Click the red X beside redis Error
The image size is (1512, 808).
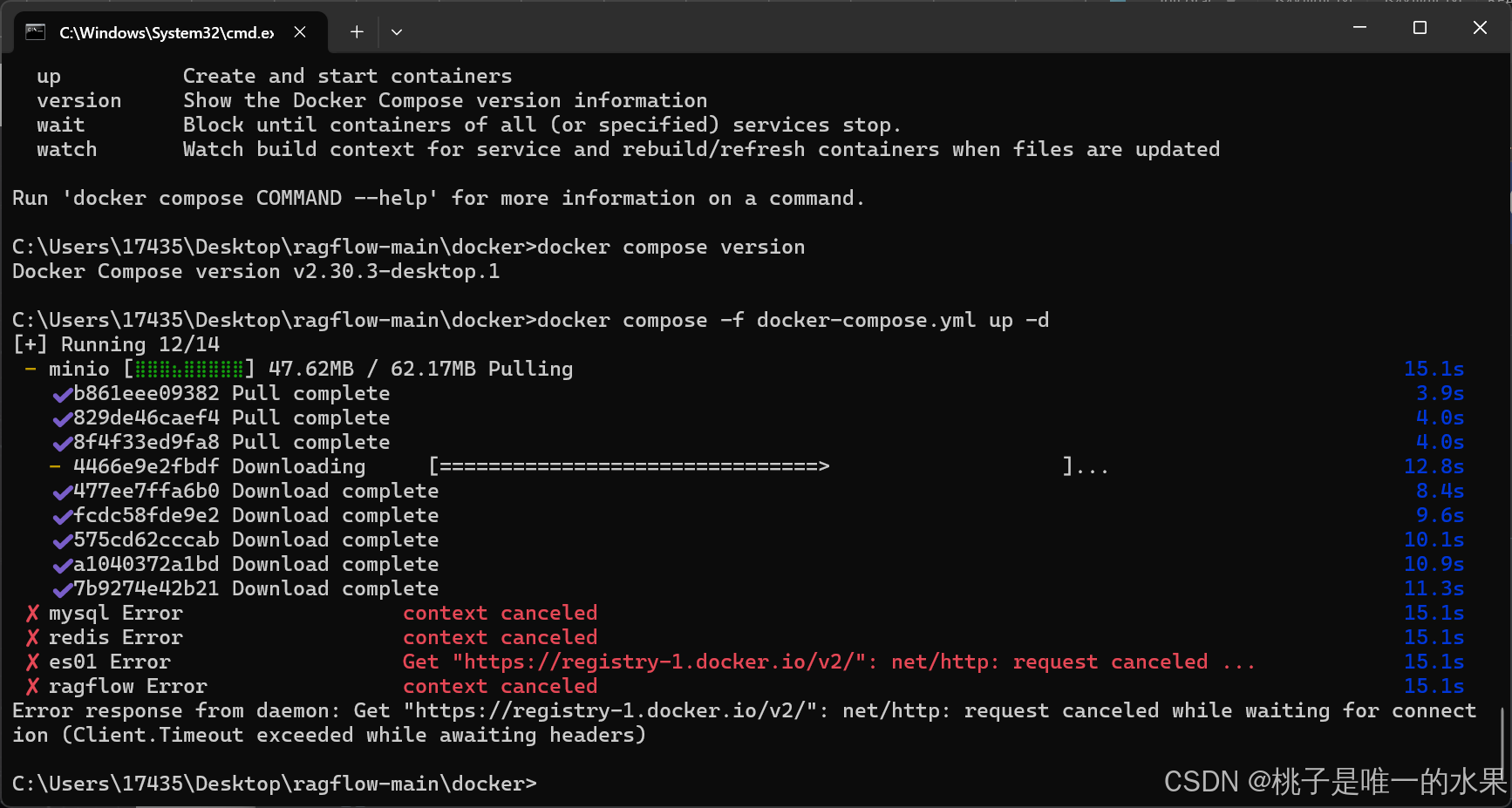(x=32, y=638)
